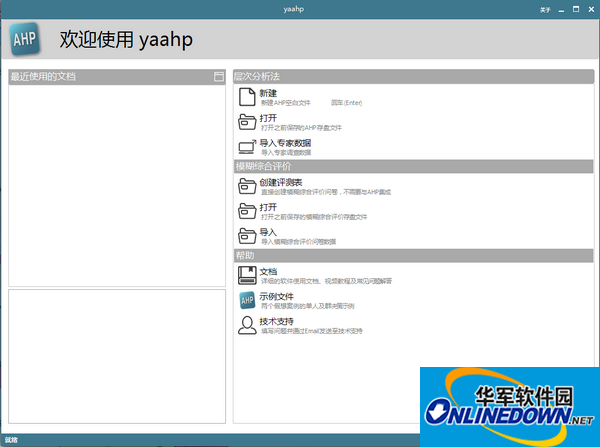The image size is (600, 447).
Task: Select 打开 under 模糊综合评价 section
Action: pos(268,207)
